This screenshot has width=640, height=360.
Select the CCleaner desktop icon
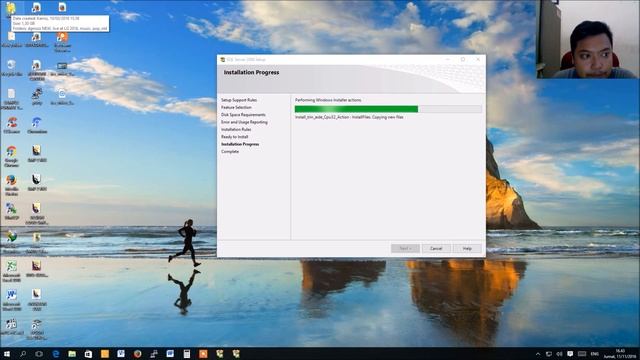click(x=11, y=125)
